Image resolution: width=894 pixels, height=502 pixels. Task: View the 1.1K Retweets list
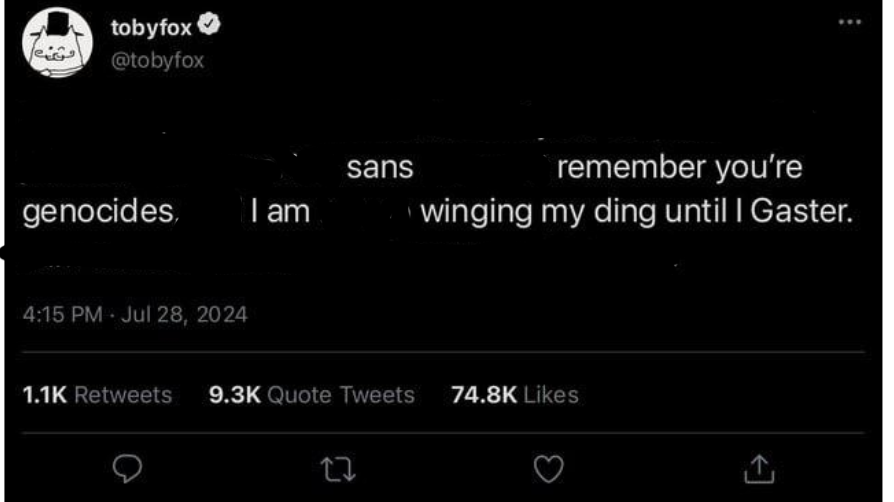96,395
